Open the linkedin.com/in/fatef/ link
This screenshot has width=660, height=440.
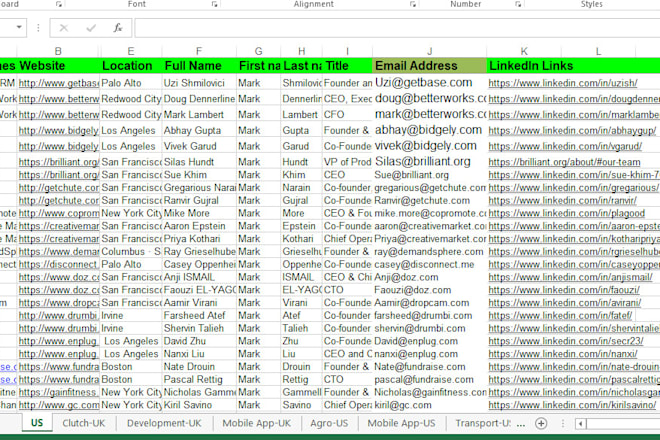tap(560, 316)
